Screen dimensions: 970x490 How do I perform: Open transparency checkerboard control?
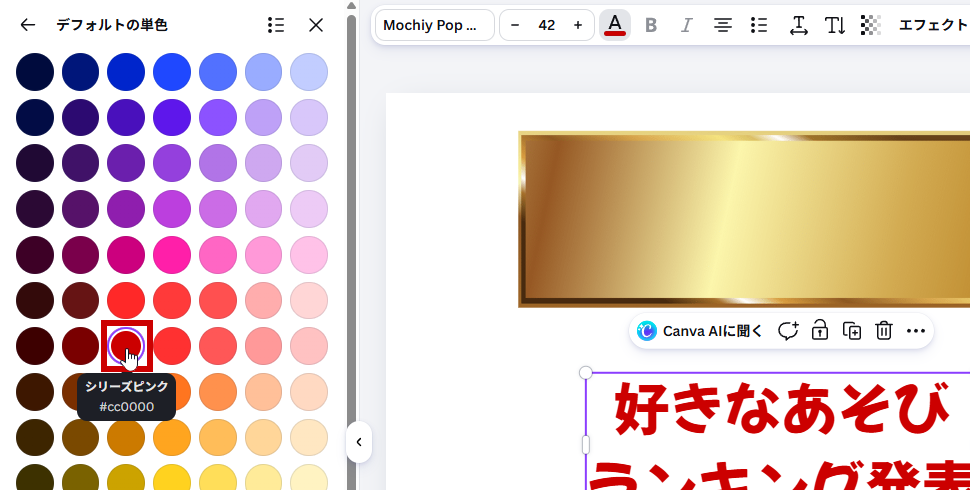tap(870, 25)
